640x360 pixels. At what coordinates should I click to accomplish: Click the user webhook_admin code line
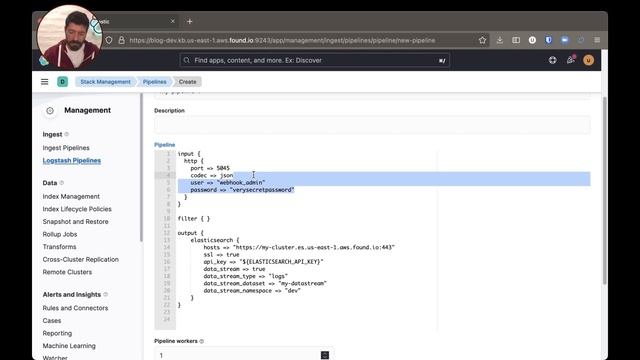coord(227,182)
